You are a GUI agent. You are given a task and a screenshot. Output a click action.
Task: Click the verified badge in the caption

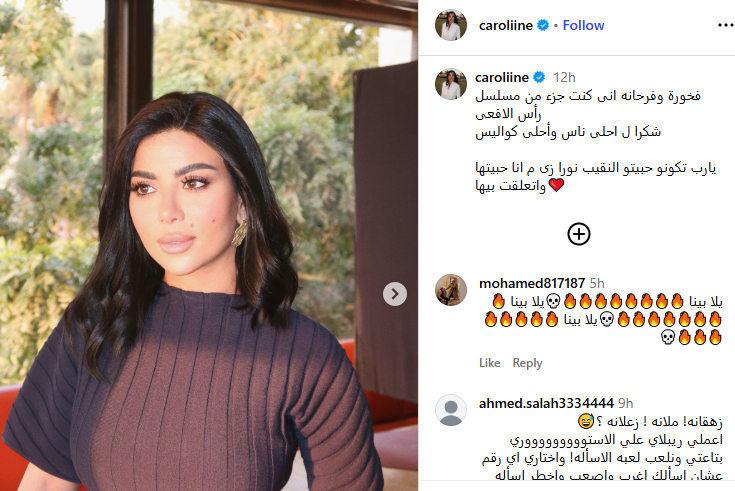click(539, 77)
